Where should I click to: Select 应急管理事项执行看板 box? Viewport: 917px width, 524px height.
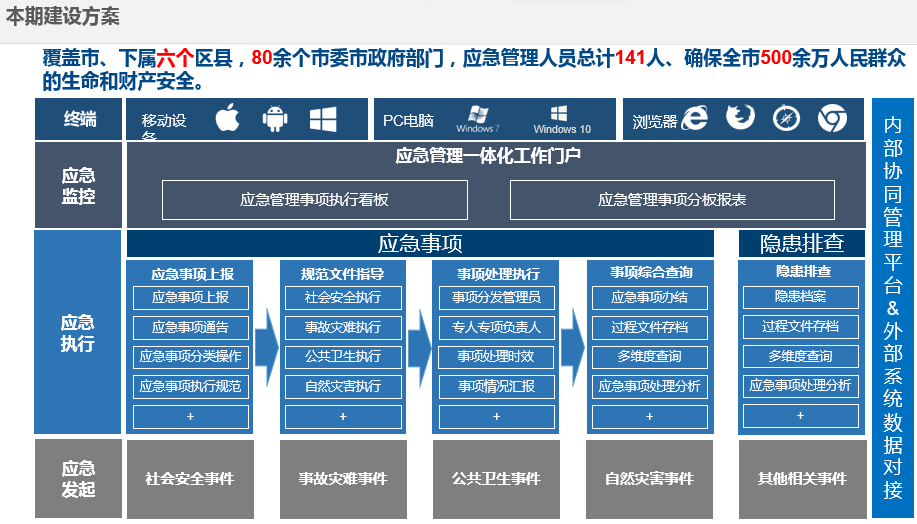click(x=315, y=200)
